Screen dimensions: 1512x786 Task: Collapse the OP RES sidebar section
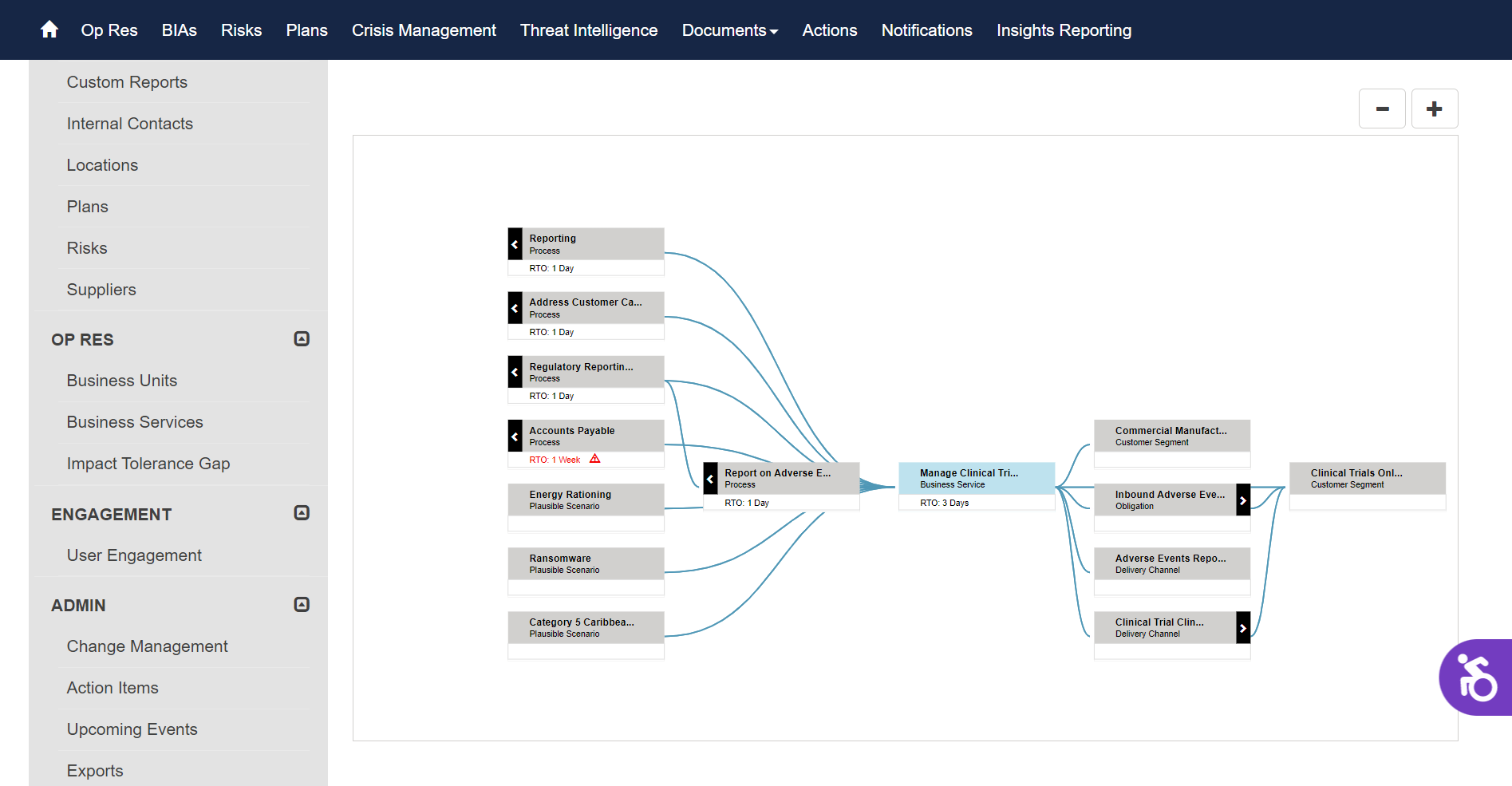(301, 338)
